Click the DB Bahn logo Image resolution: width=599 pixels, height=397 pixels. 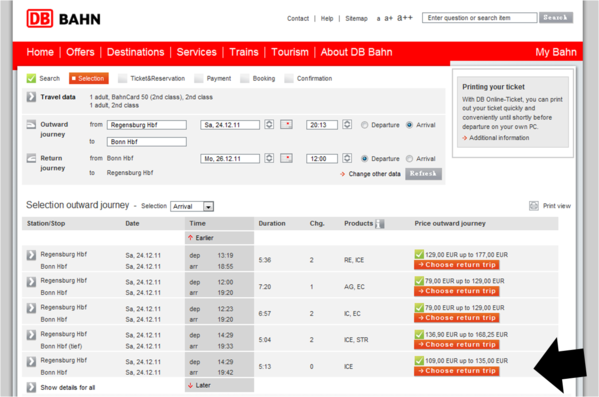point(63,18)
